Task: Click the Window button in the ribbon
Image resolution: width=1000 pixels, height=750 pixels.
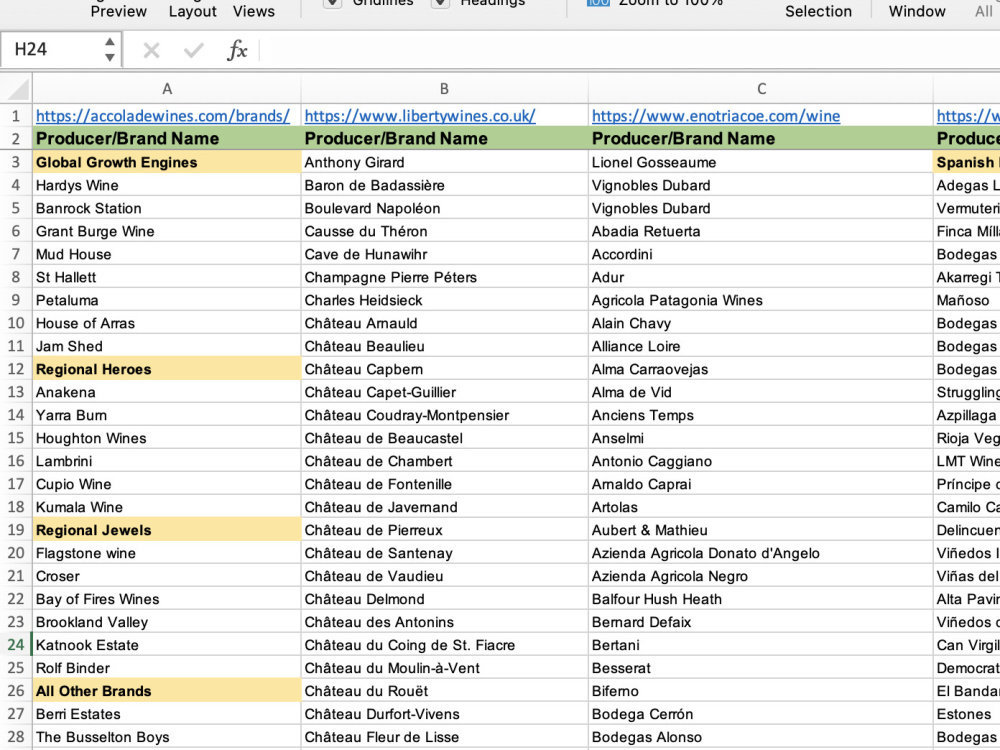Action: click(917, 11)
